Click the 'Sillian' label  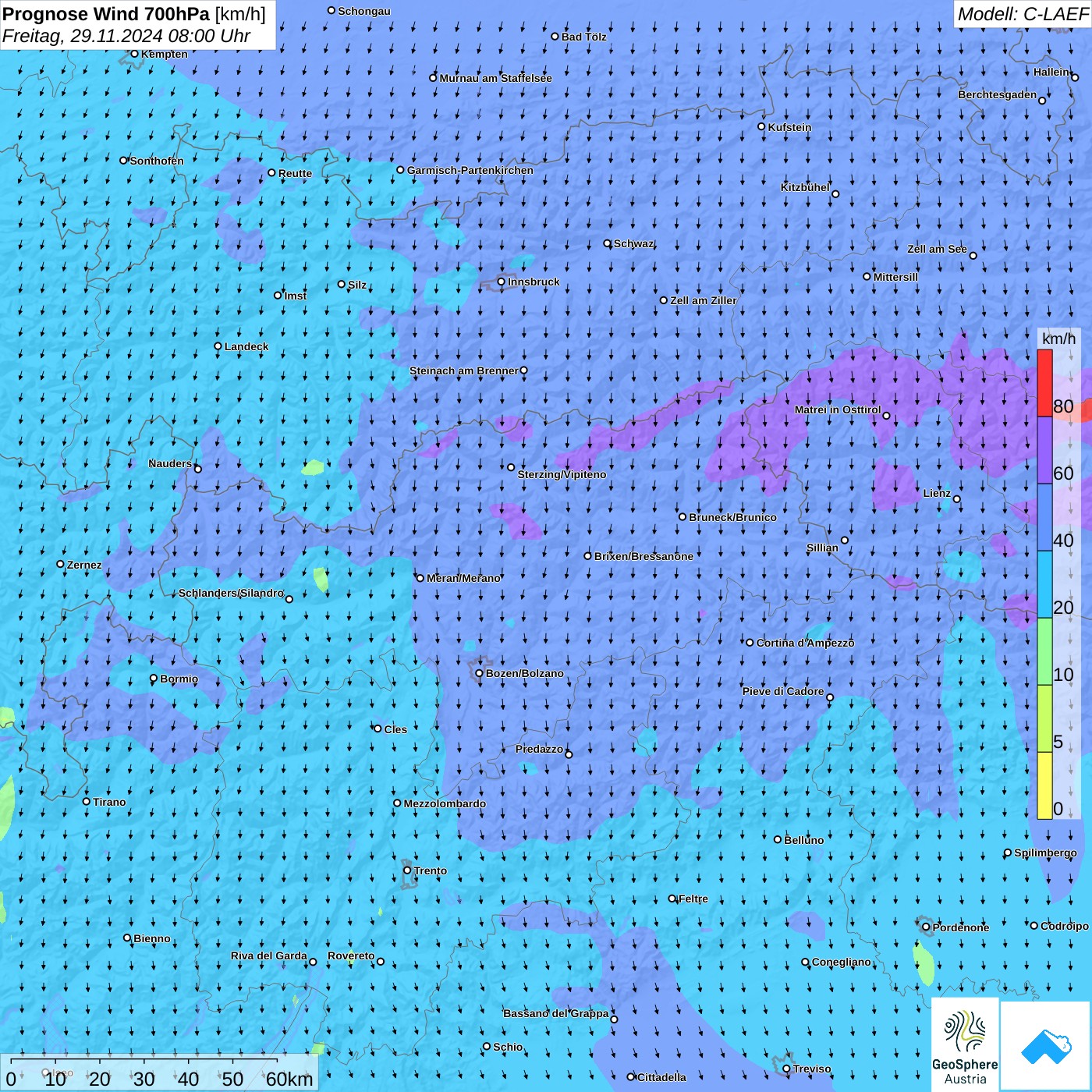point(822,548)
